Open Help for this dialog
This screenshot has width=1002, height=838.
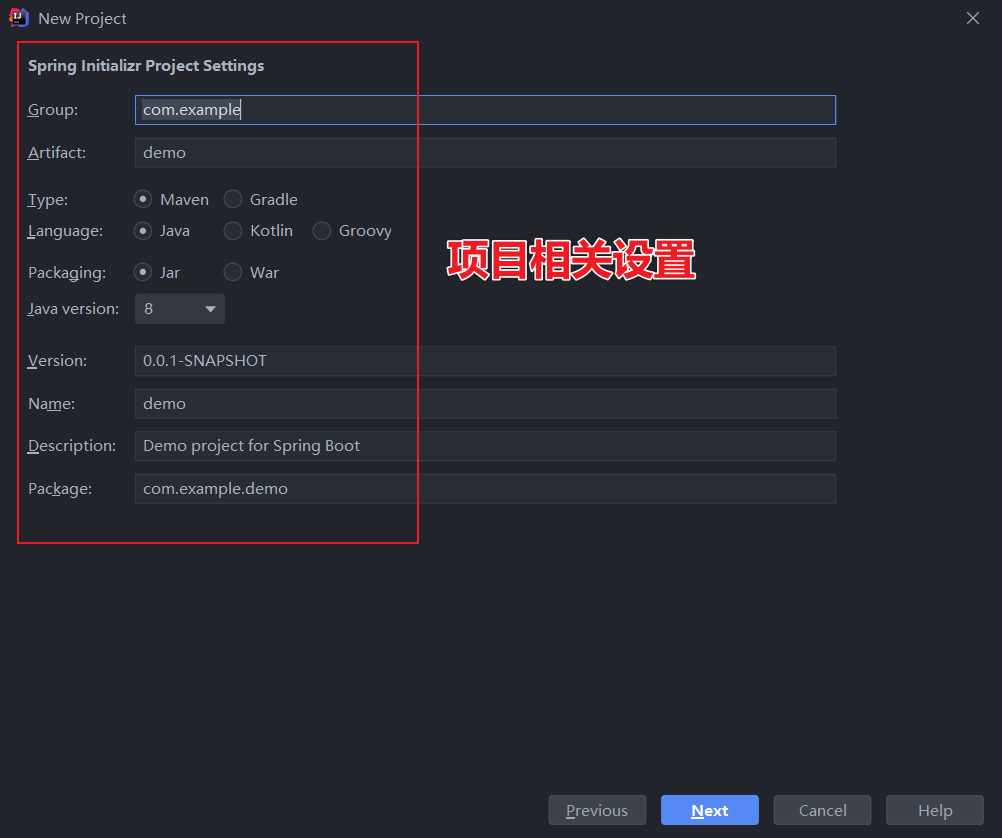[x=934, y=811]
